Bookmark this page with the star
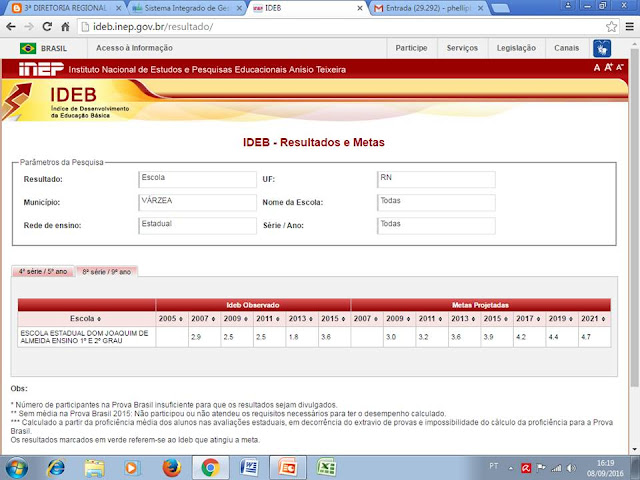The image size is (640, 480). (x=611, y=27)
